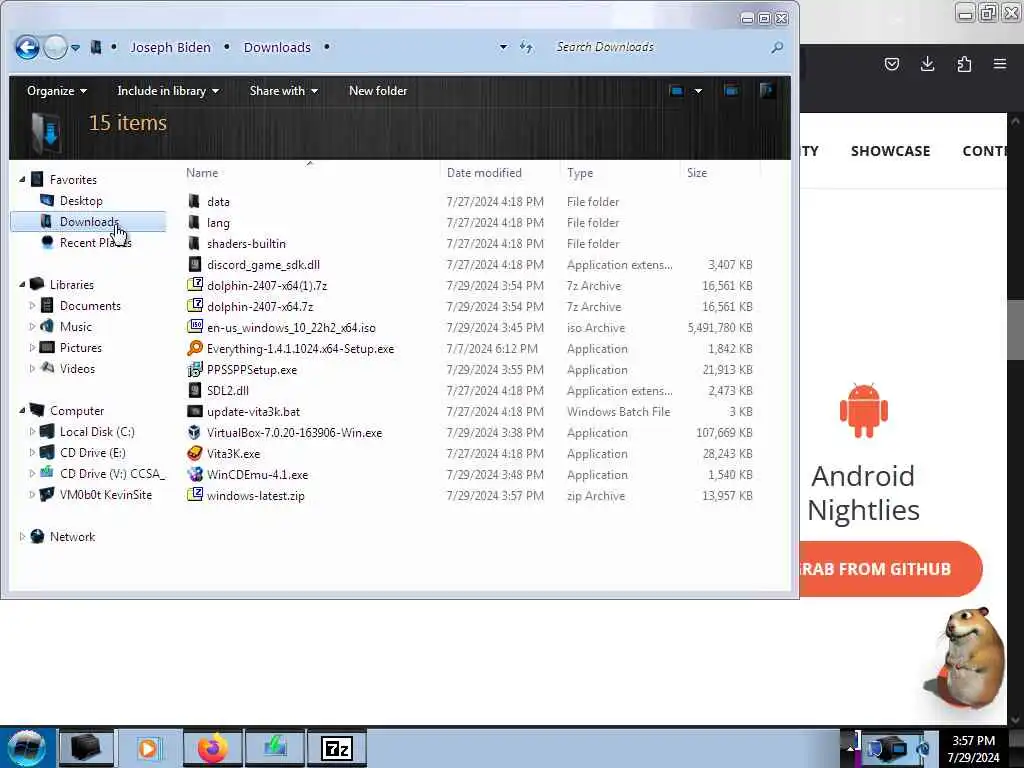Open Include in library menu
Screen dimensions: 1024x768
coord(168,91)
